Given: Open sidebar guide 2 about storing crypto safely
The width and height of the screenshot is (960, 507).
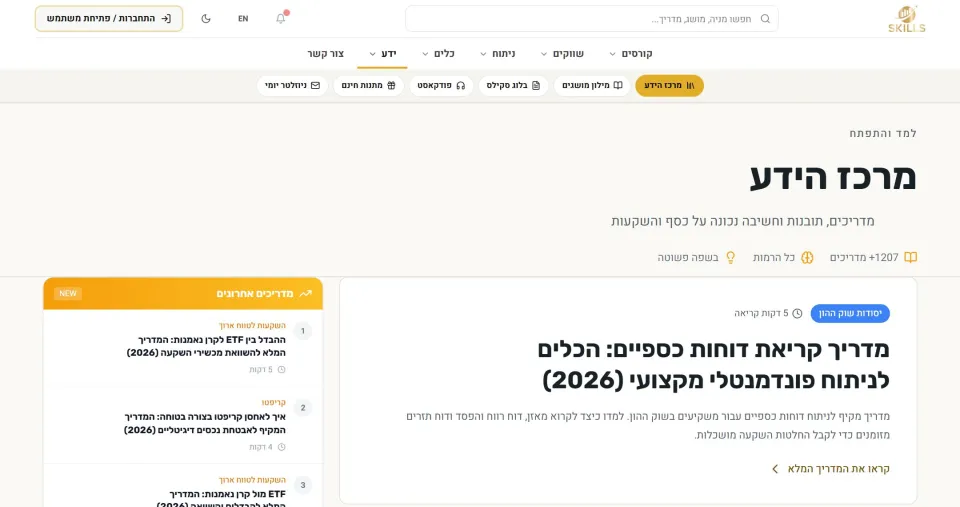Looking at the screenshot, I should point(204,424).
